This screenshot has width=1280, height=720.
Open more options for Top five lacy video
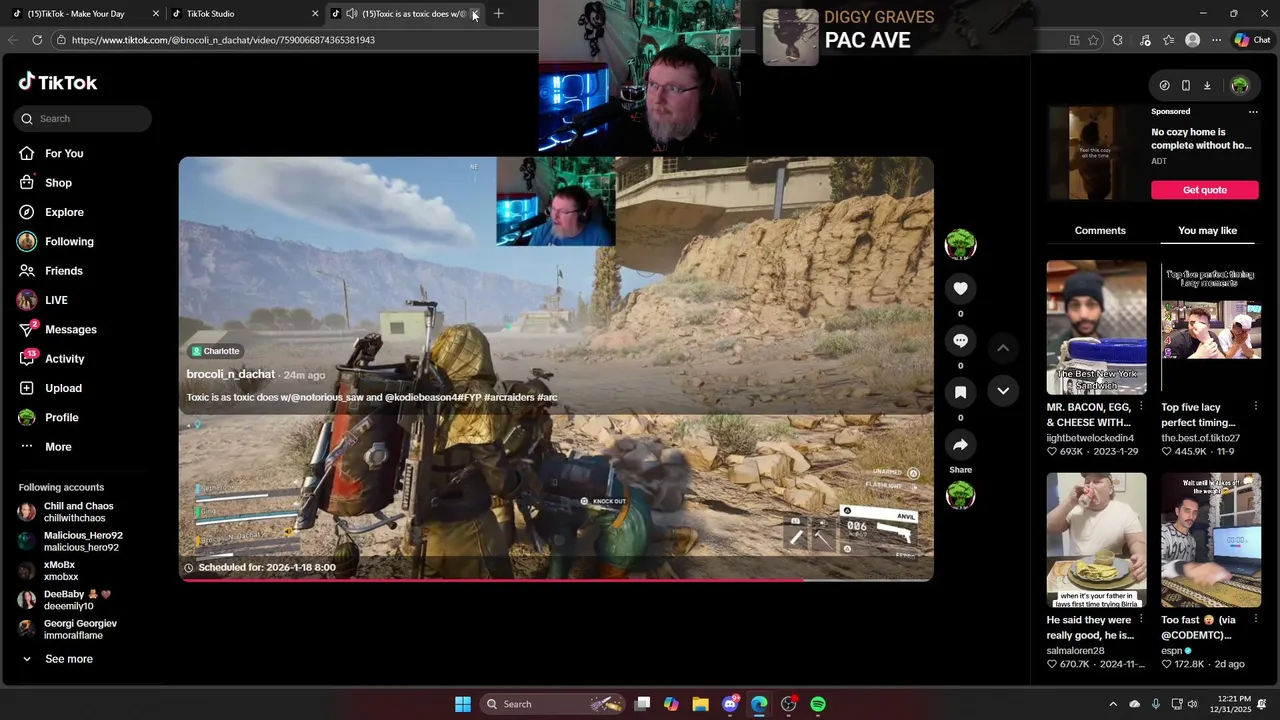tap(1256, 407)
